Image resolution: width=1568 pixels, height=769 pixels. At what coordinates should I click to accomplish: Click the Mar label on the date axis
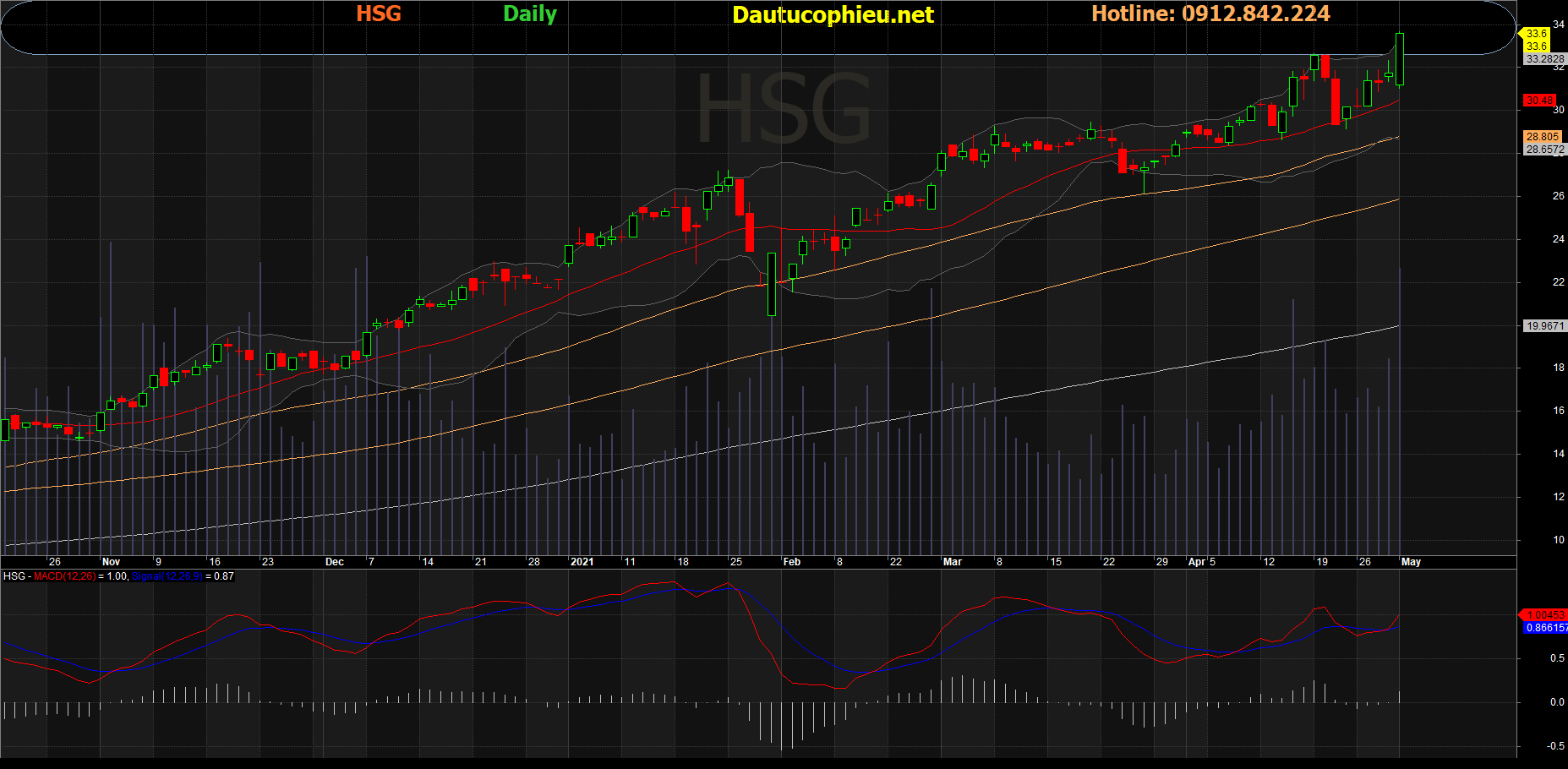click(x=953, y=562)
